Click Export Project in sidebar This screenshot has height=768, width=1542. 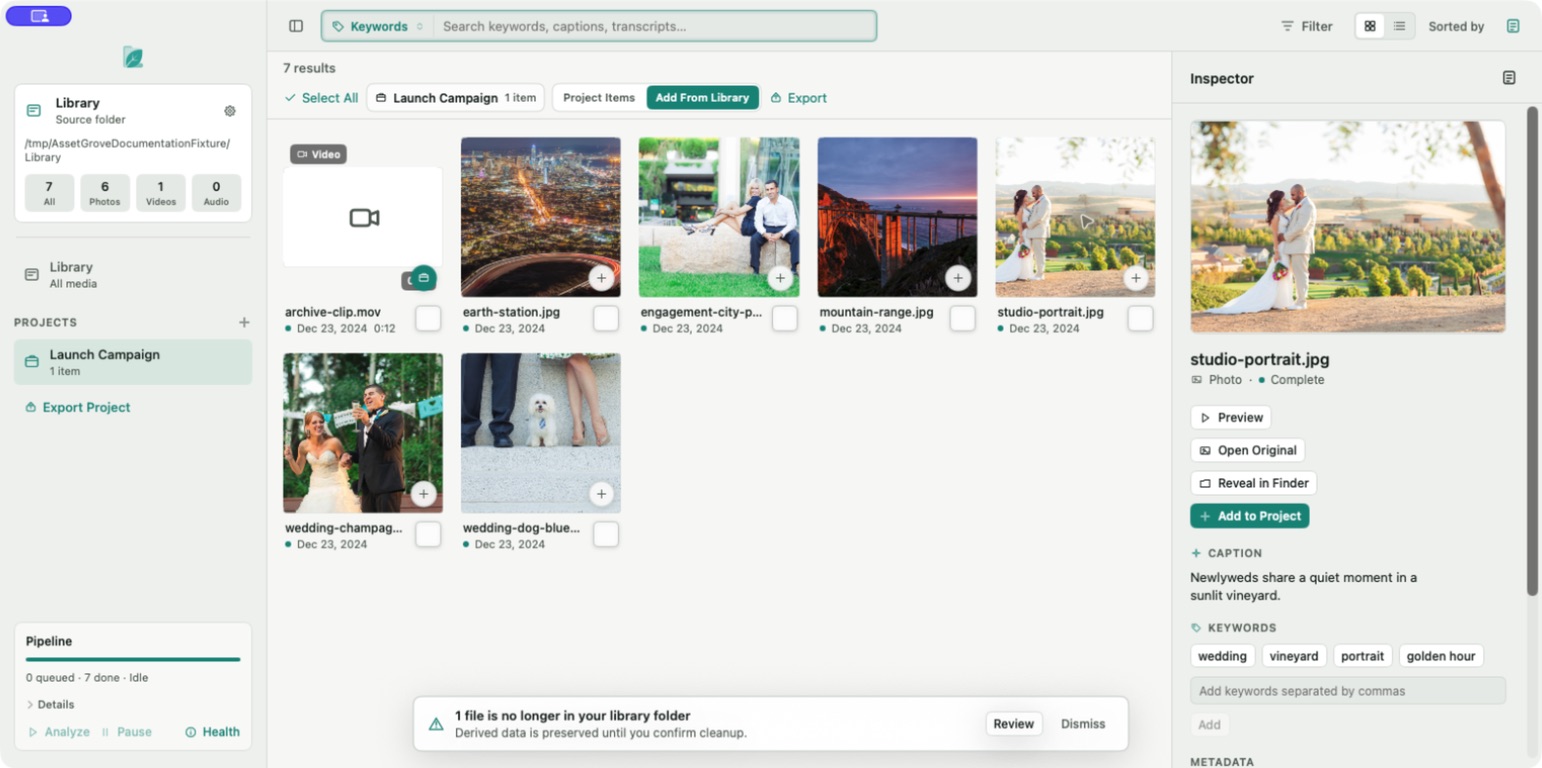coord(77,407)
